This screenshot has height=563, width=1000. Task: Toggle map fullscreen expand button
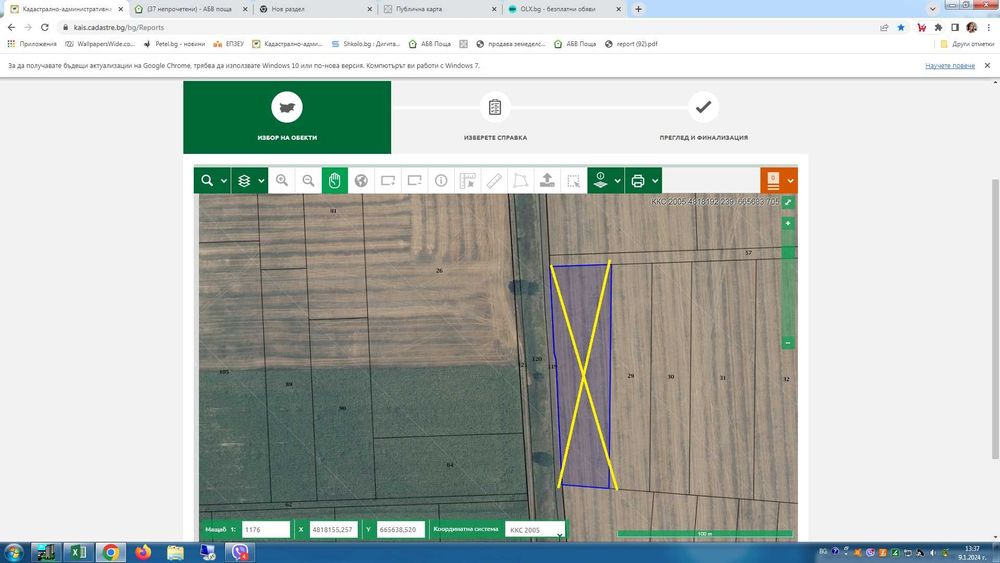(x=788, y=202)
